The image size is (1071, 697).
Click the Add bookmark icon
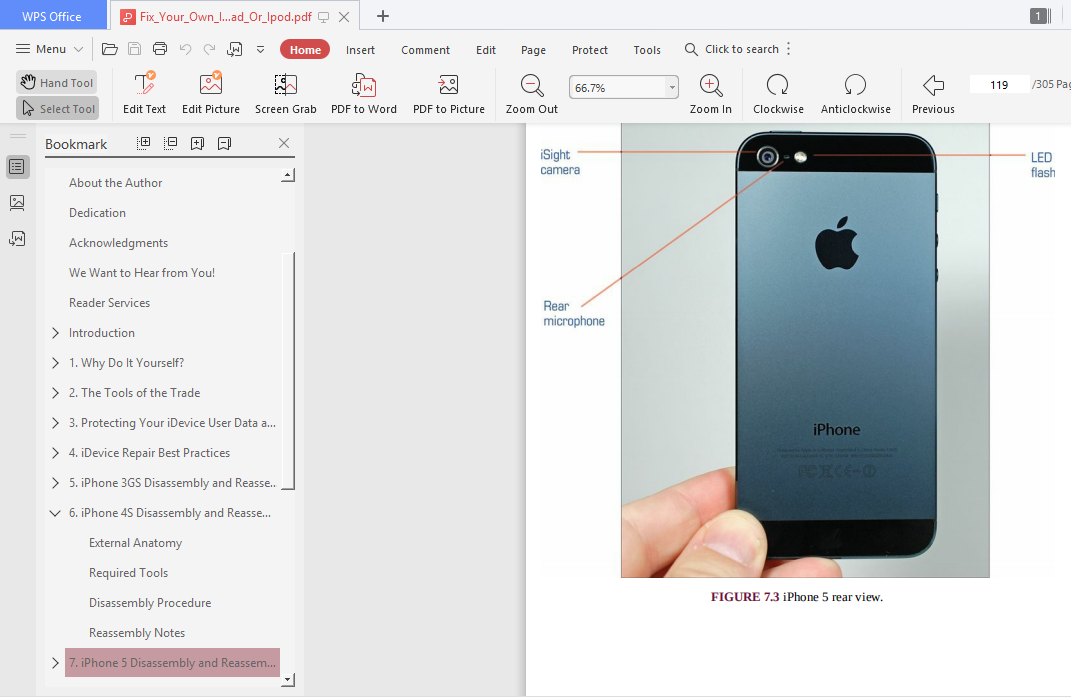pyautogui.click(x=197, y=143)
